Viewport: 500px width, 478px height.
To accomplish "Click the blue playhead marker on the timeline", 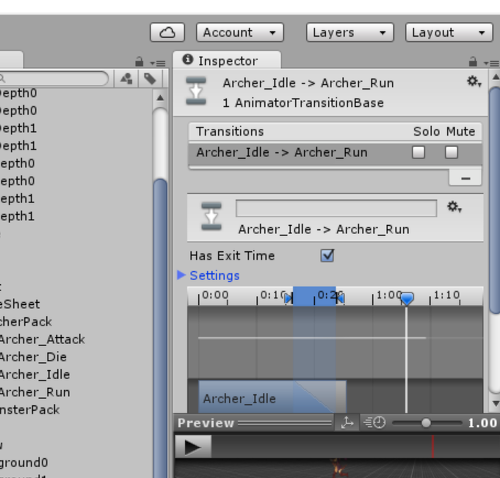I will 407,299.
